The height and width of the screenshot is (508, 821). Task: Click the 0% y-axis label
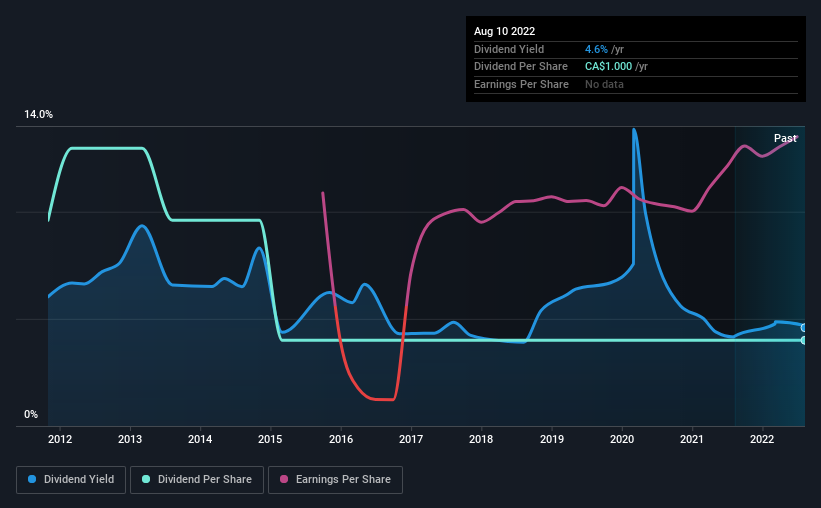31,415
